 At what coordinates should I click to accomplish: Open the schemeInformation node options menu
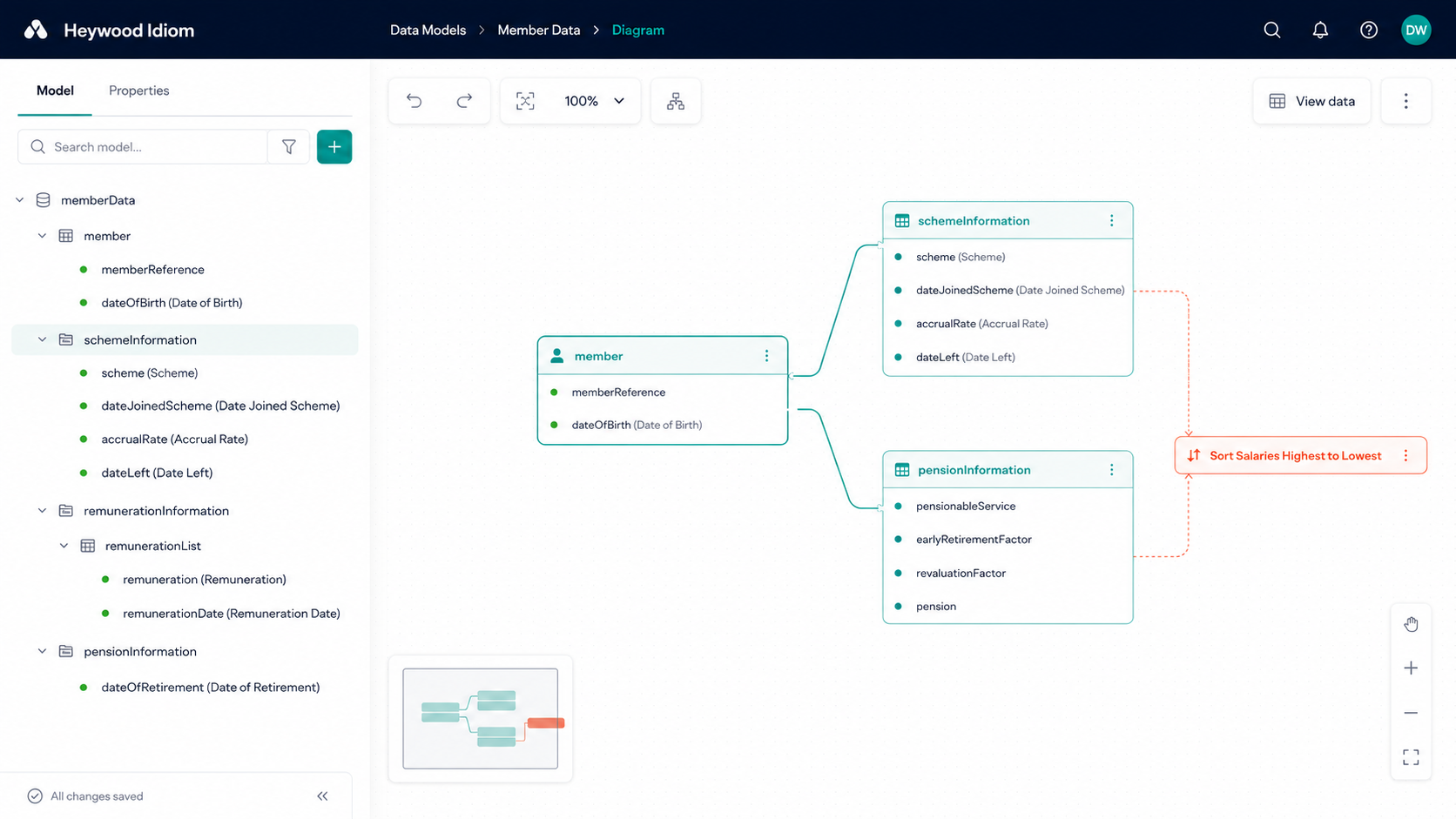(1111, 221)
